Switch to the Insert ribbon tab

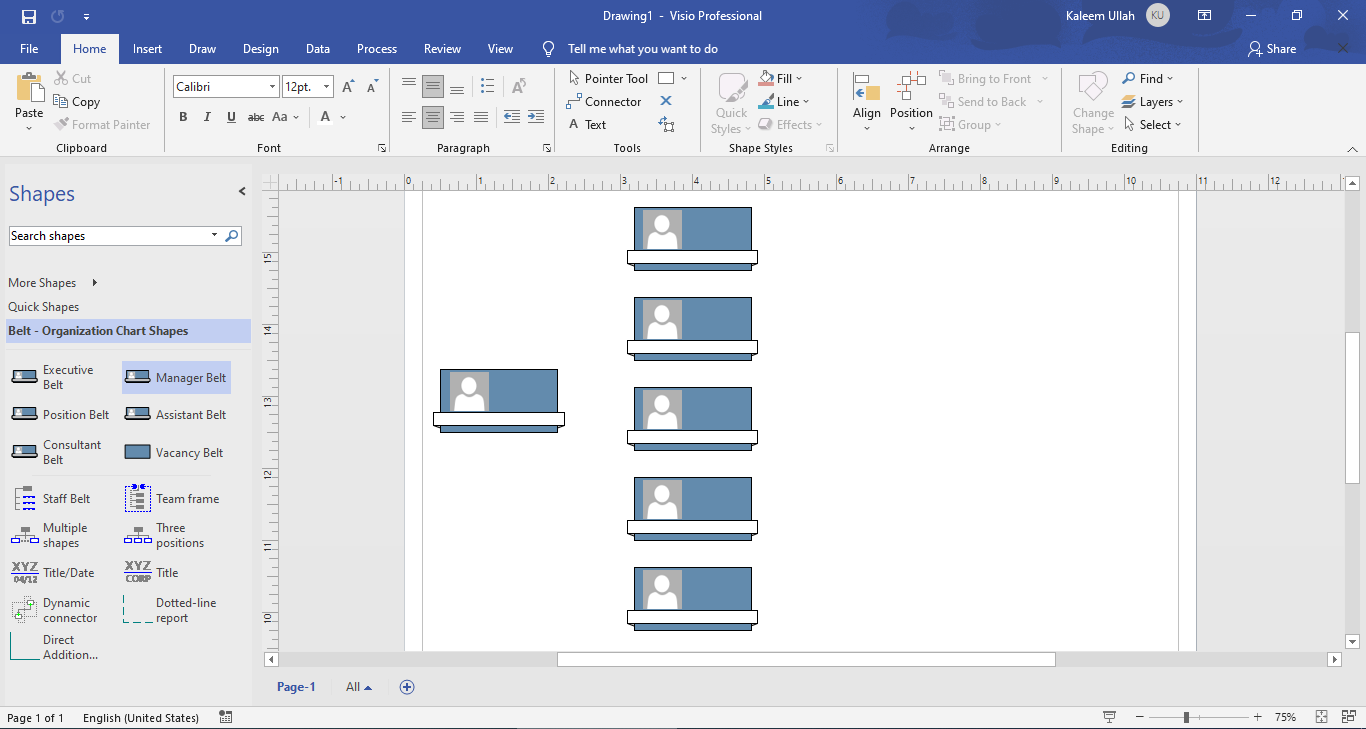pyautogui.click(x=147, y=48)
